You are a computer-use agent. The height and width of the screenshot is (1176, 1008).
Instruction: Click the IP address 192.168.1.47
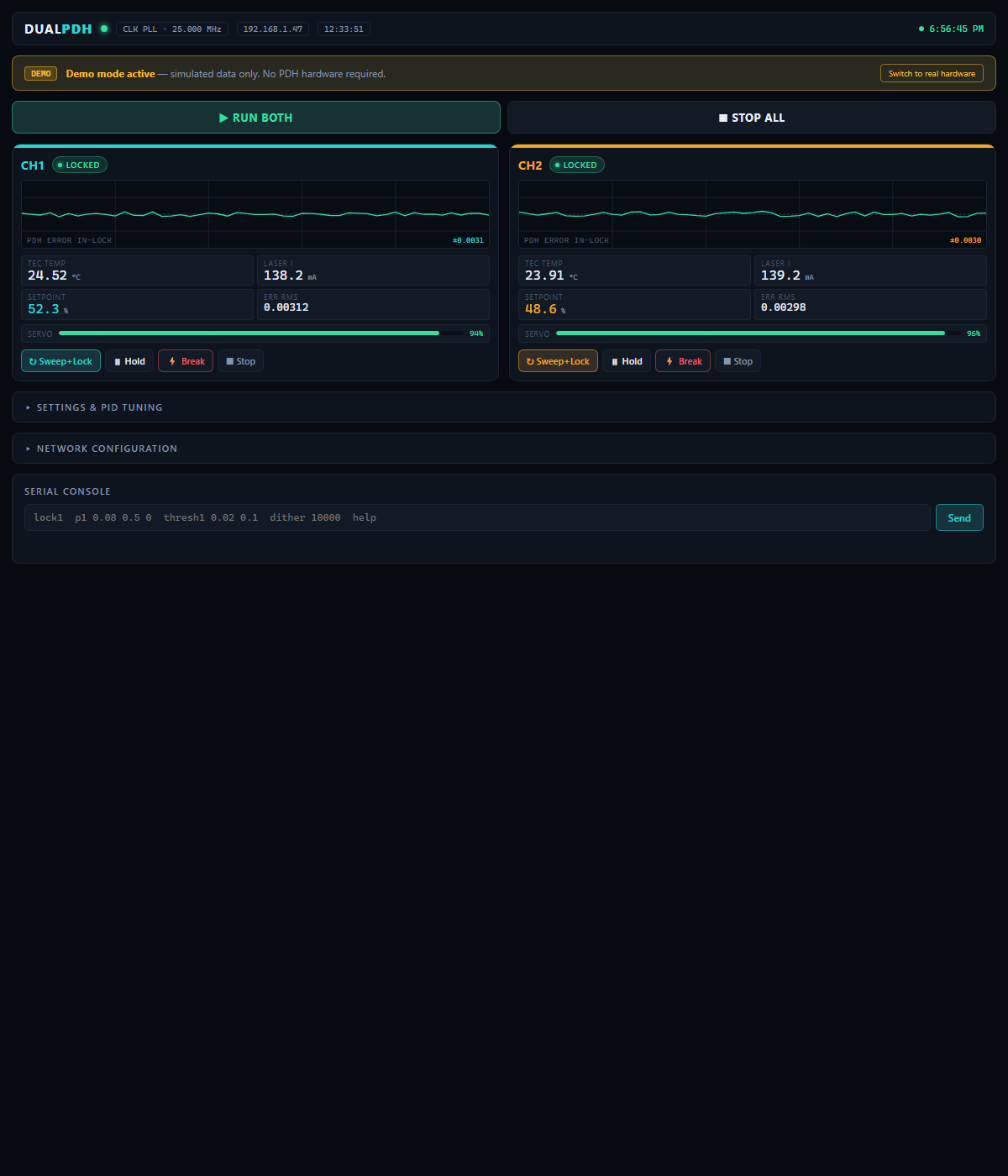pyautogui.click(x=273, y=29)
